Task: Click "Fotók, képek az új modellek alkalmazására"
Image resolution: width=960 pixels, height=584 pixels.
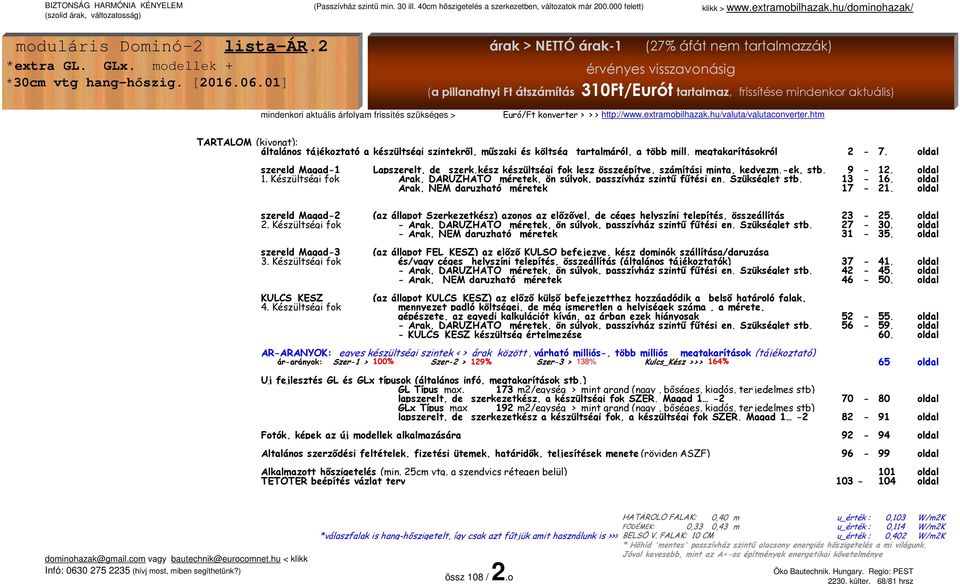Action: pos(361,435)
